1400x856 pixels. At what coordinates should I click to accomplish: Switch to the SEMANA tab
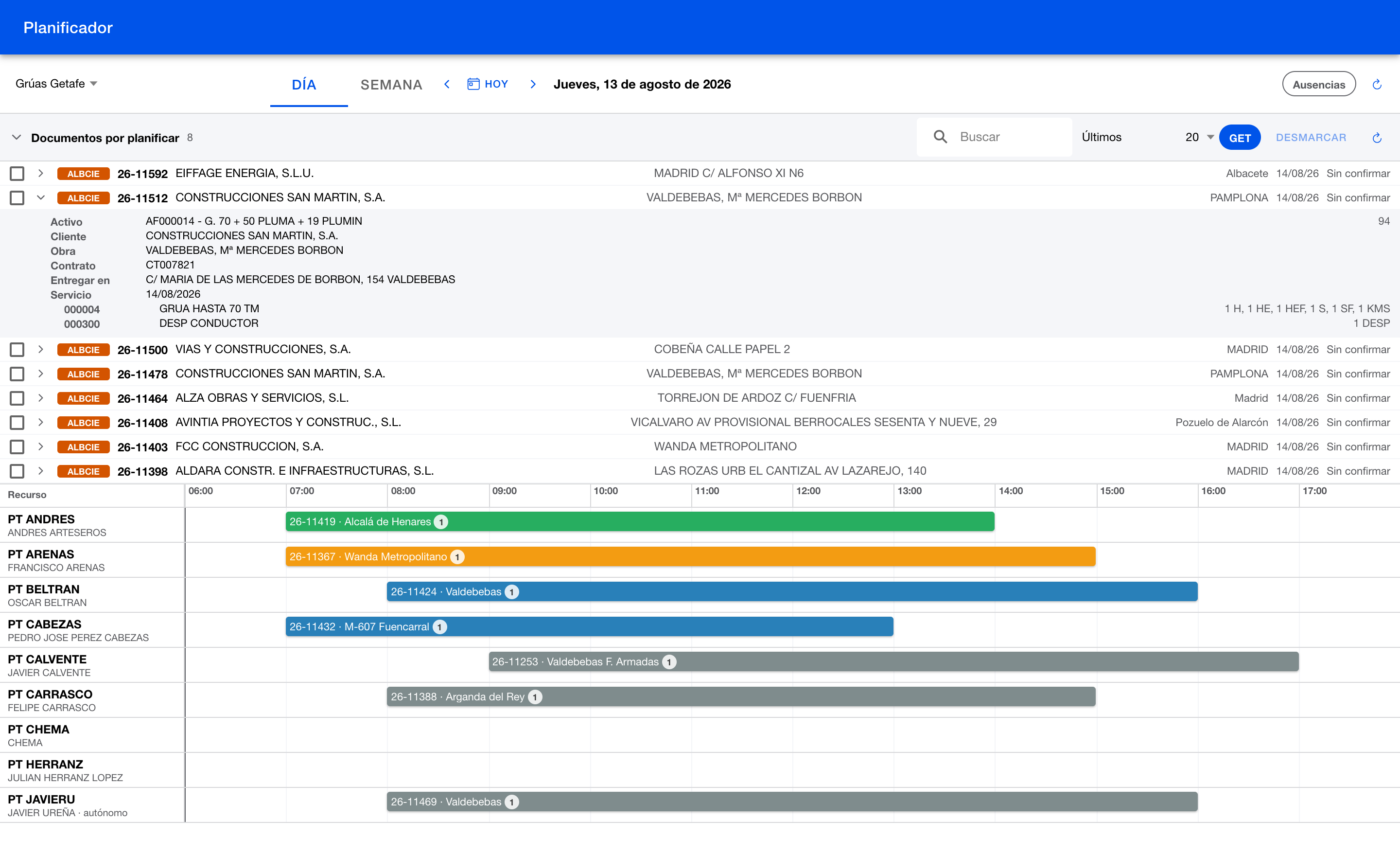[391, 85]
